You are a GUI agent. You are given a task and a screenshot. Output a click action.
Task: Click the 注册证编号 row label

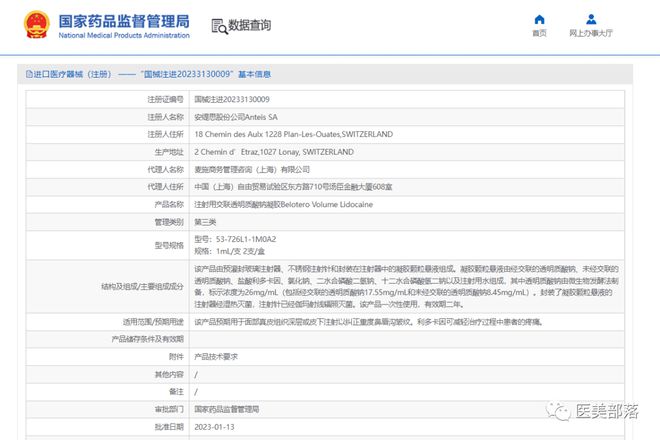[x=165, y=99]
